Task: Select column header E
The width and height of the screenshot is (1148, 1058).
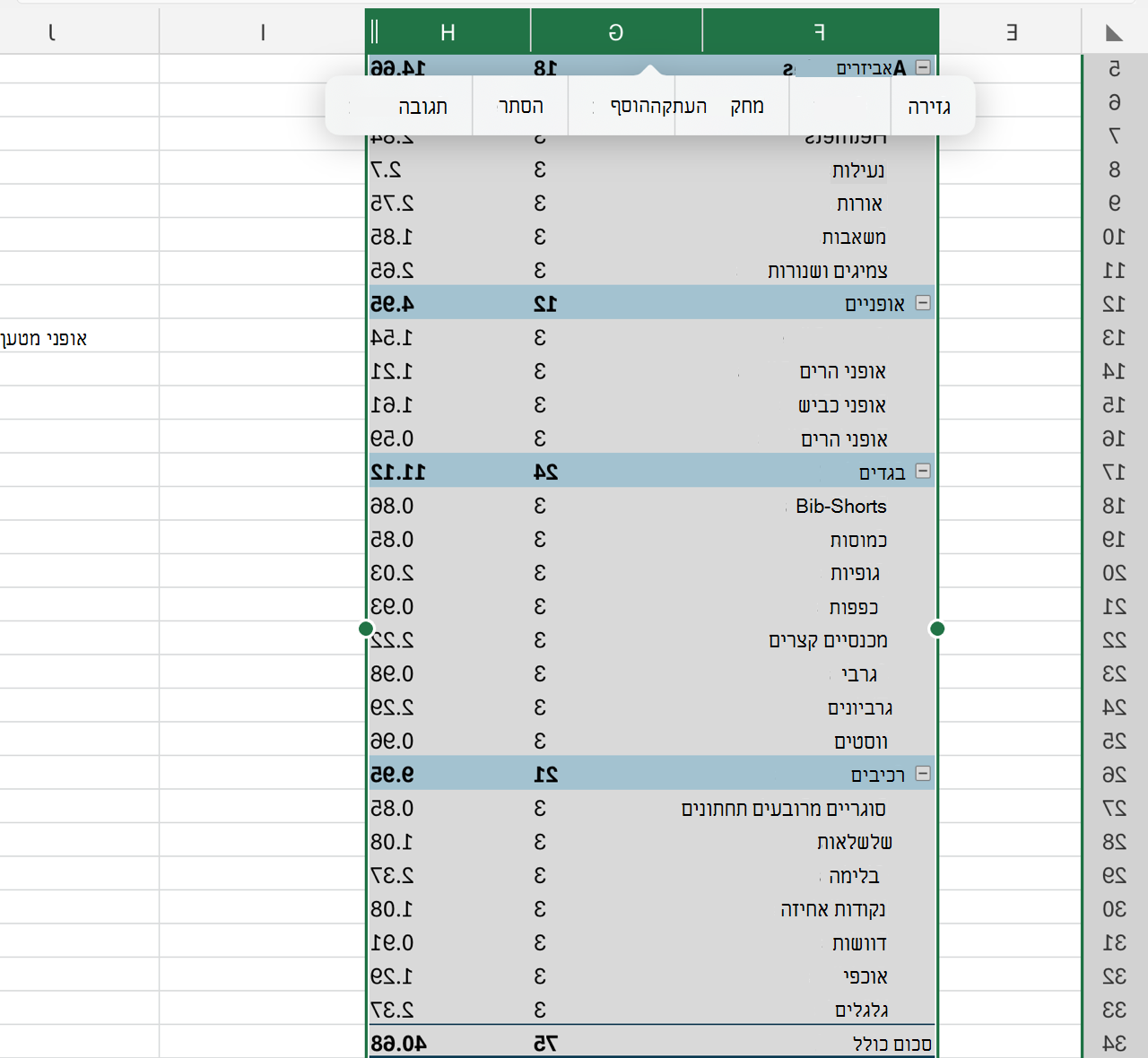Action: click(x=1011, y=31)
